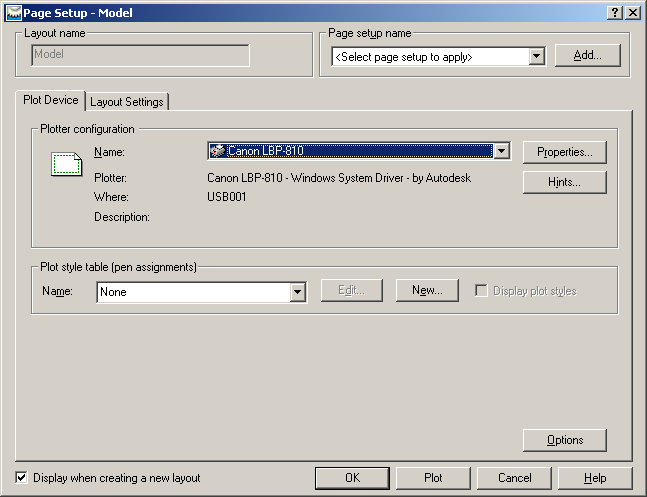The width and height of the screenshot is (647, 497).
Task: Click the Help button
Action: [x=595, y=478]
